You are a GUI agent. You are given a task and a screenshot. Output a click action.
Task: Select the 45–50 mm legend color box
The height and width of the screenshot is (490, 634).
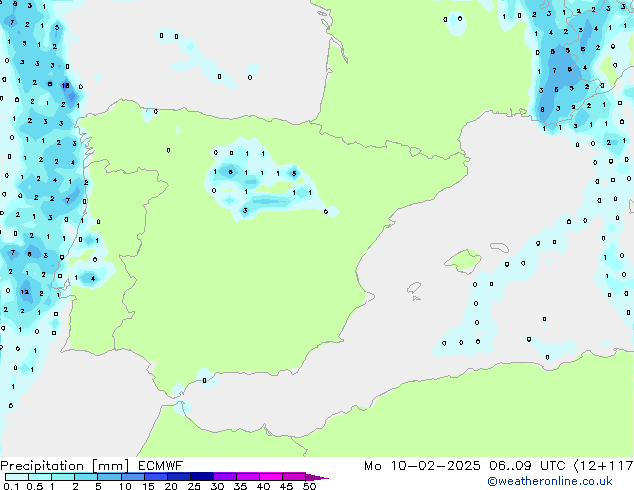click(x=294, y=477)
